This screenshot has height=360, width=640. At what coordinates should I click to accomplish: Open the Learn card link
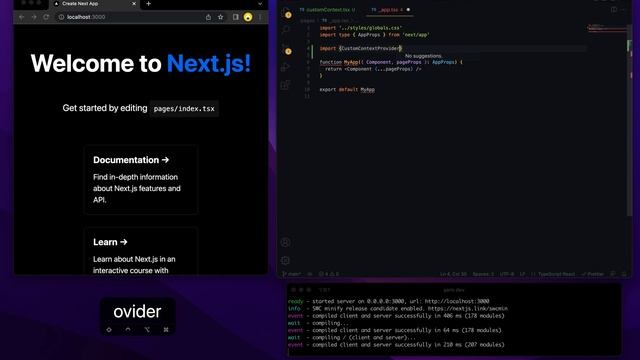click(x=141, y=251)
